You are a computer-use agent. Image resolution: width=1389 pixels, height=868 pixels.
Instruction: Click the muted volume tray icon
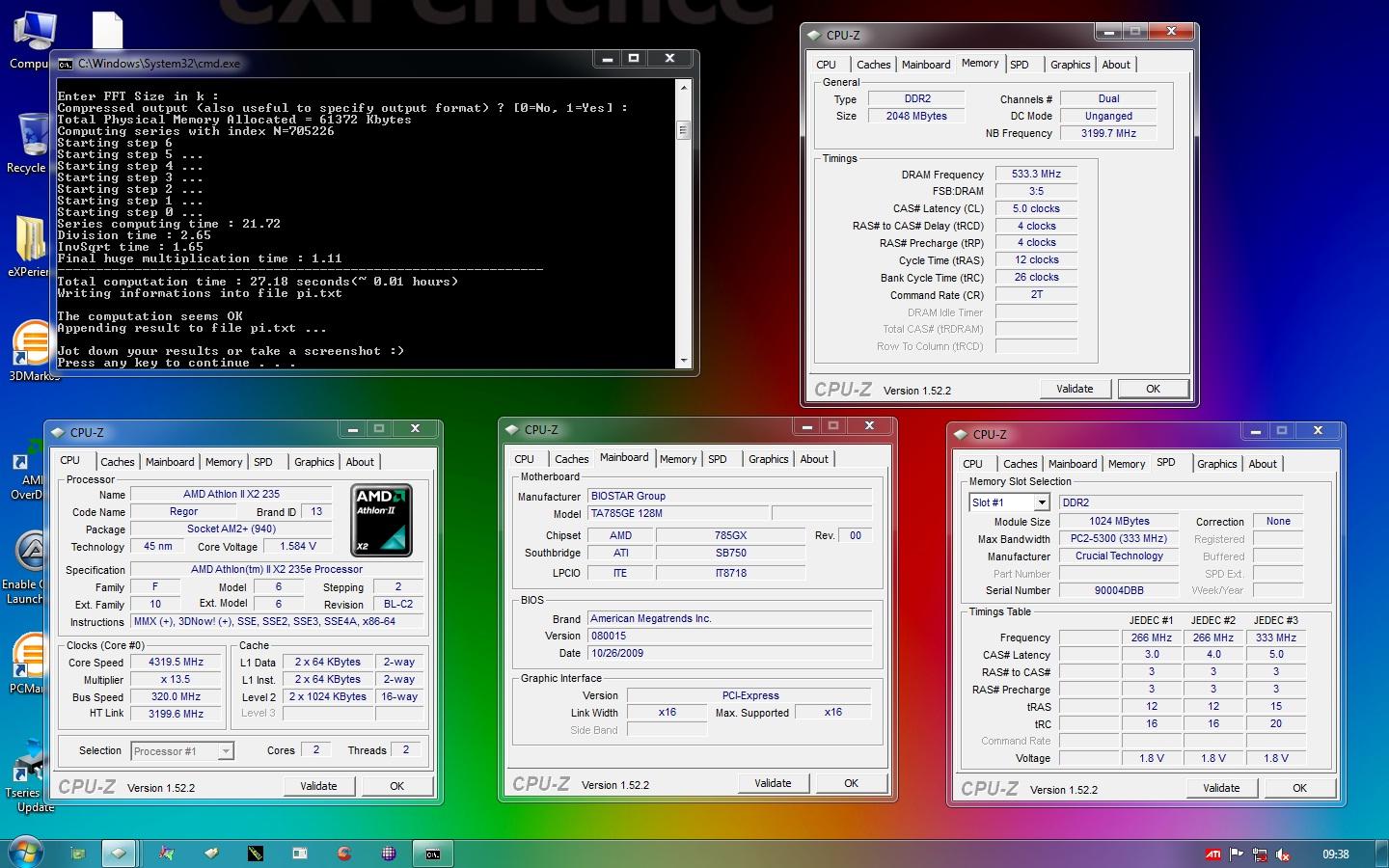(1283, 854)
